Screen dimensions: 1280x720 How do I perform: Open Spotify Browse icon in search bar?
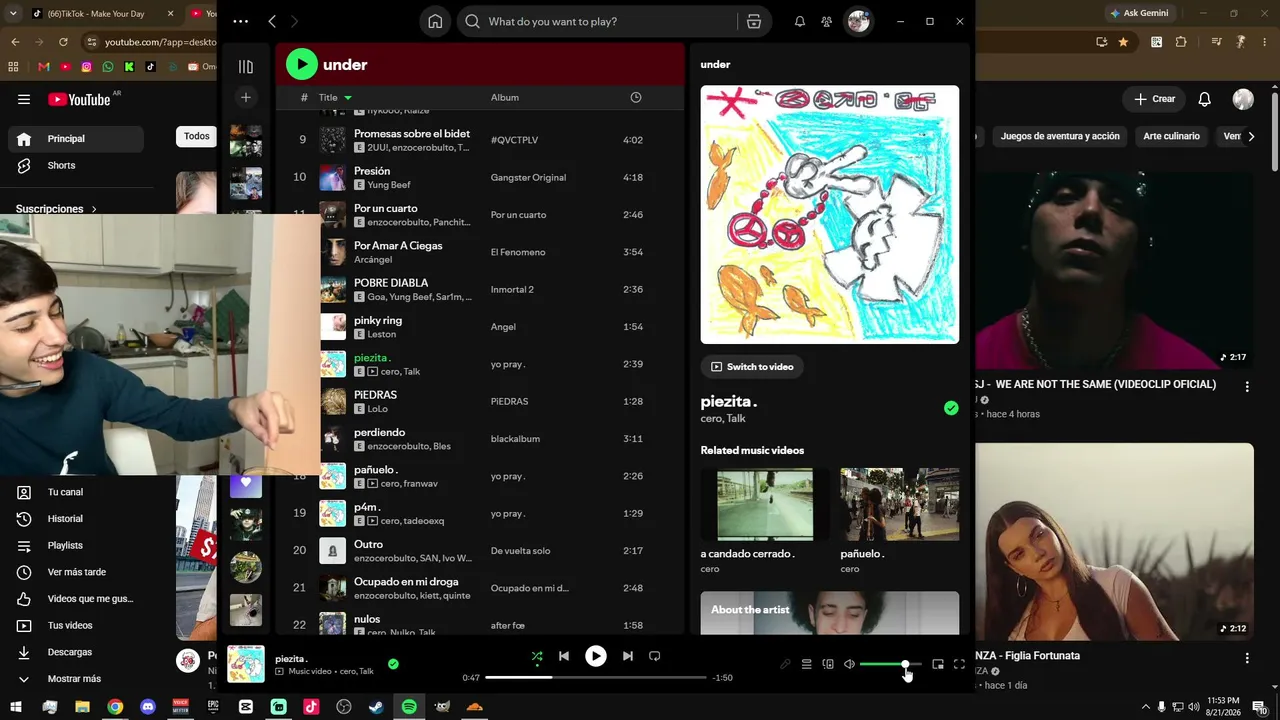754,22
